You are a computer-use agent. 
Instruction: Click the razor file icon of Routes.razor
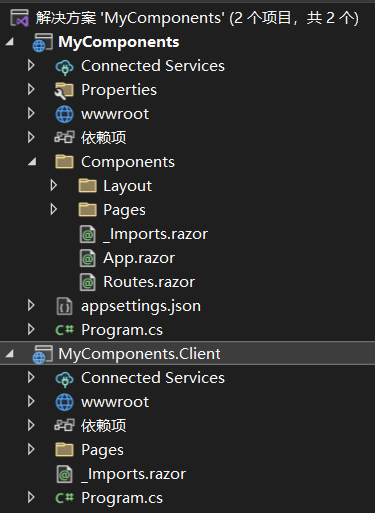87,282
